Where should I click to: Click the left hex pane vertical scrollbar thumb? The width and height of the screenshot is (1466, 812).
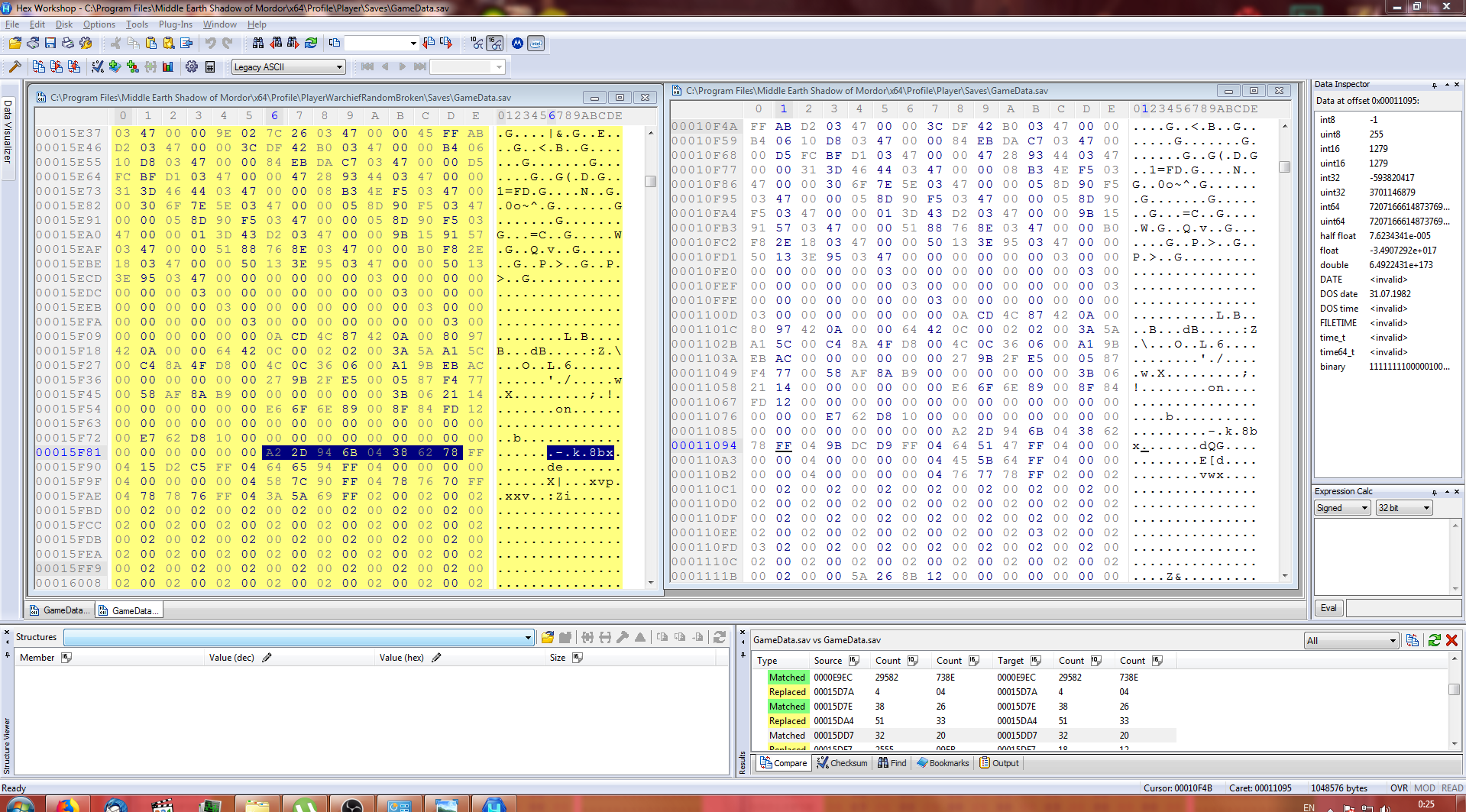click(x=651, y=181)
